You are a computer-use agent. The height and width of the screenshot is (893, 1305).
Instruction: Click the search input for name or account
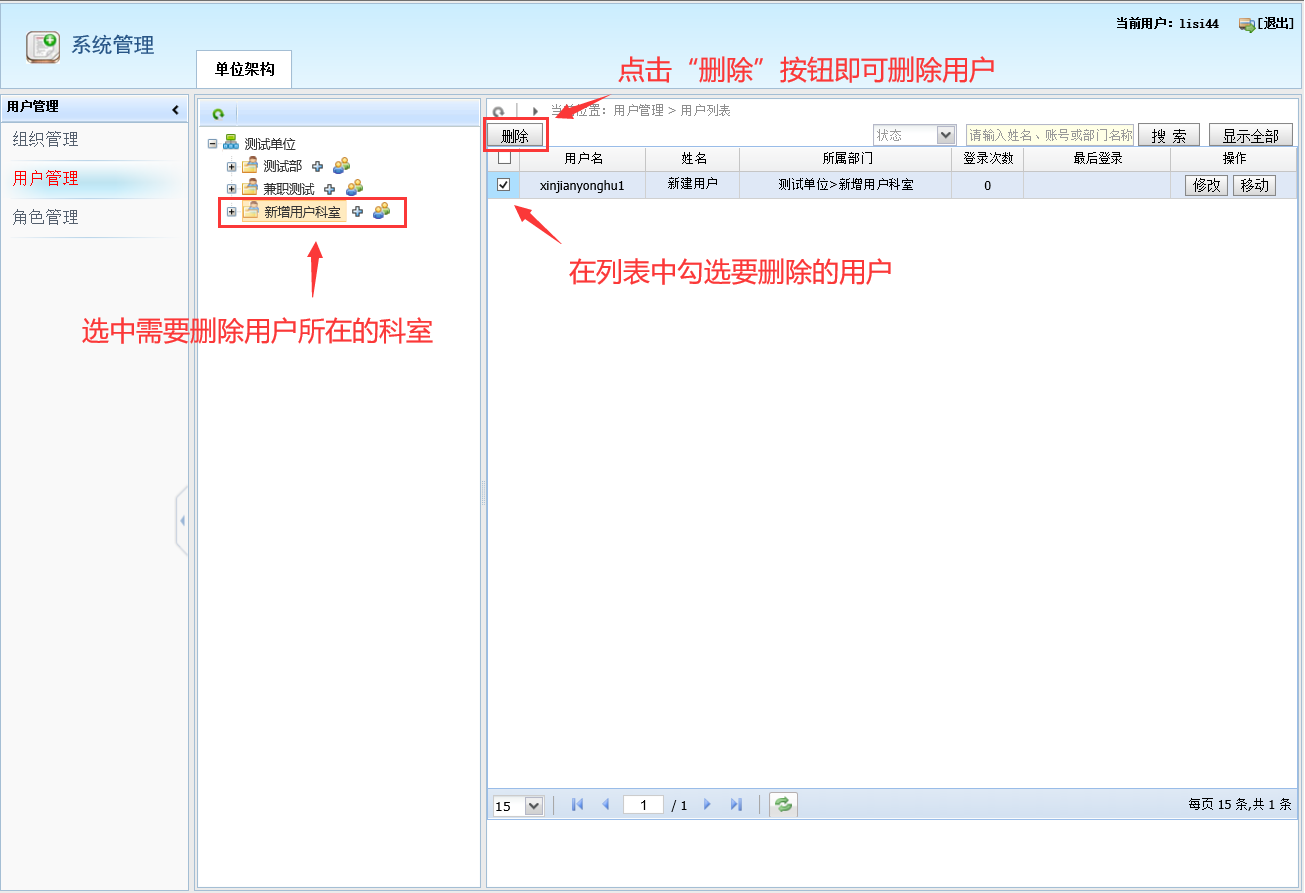pyautogui.click(x=1050, y=135)
